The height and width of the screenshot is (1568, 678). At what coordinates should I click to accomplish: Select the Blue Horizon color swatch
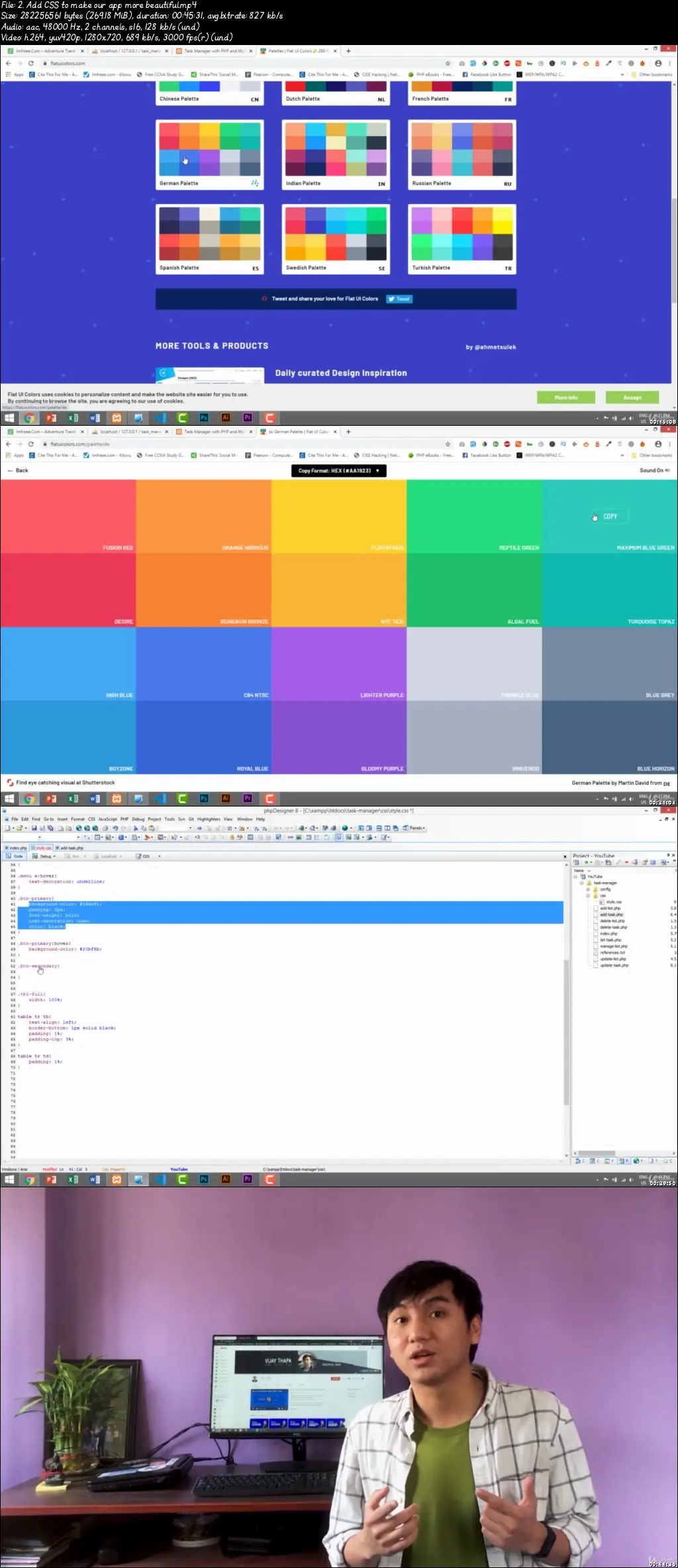(610, 737)
